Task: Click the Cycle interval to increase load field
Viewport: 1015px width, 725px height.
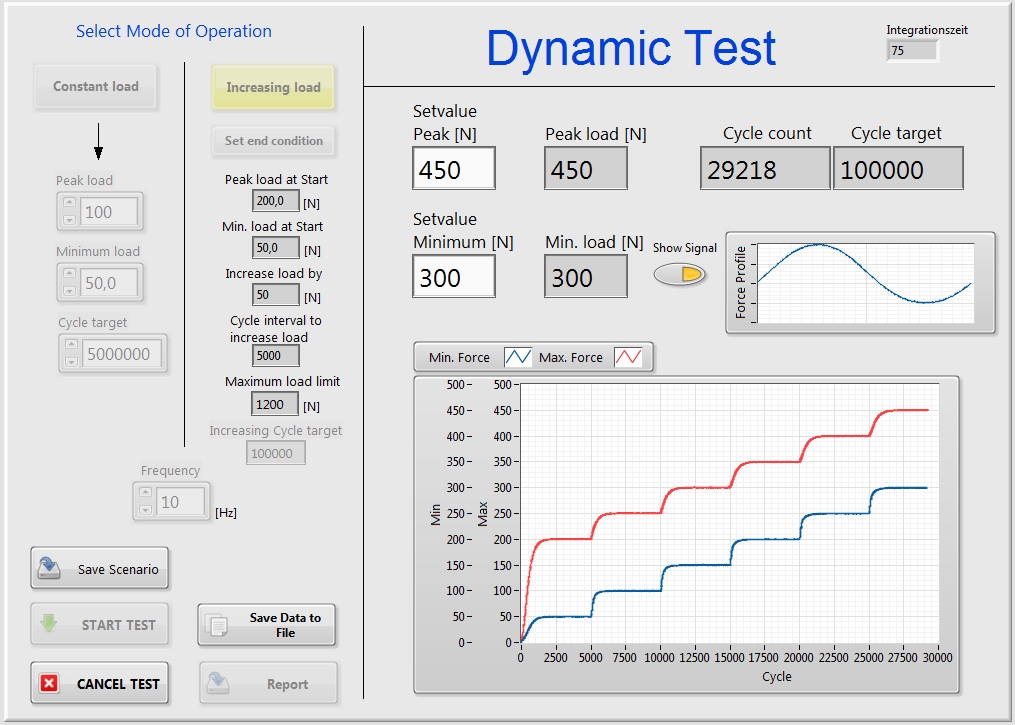Action: [x=275, y=356]
